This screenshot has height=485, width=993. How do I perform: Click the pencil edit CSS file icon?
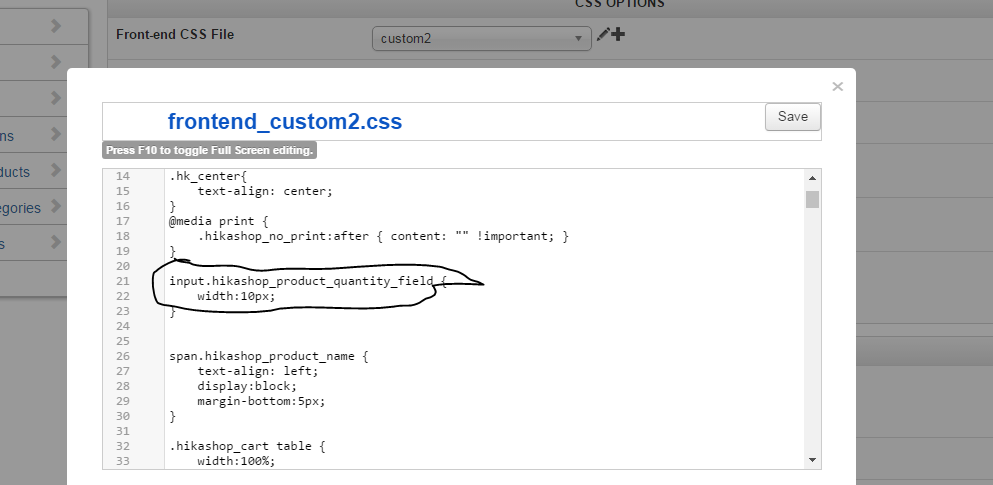602,35
